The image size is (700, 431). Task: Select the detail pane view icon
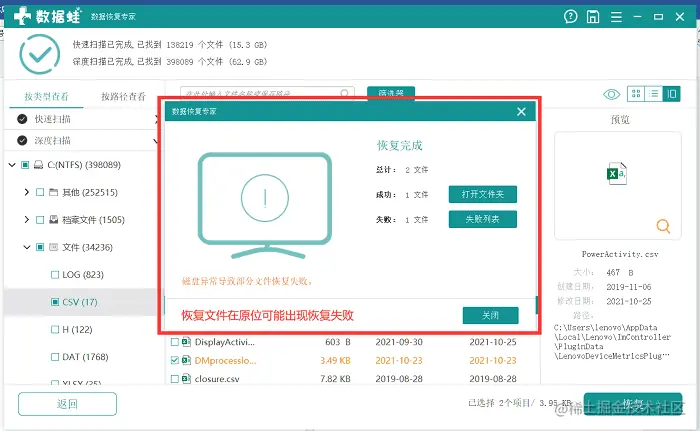(x=671, y=94)
